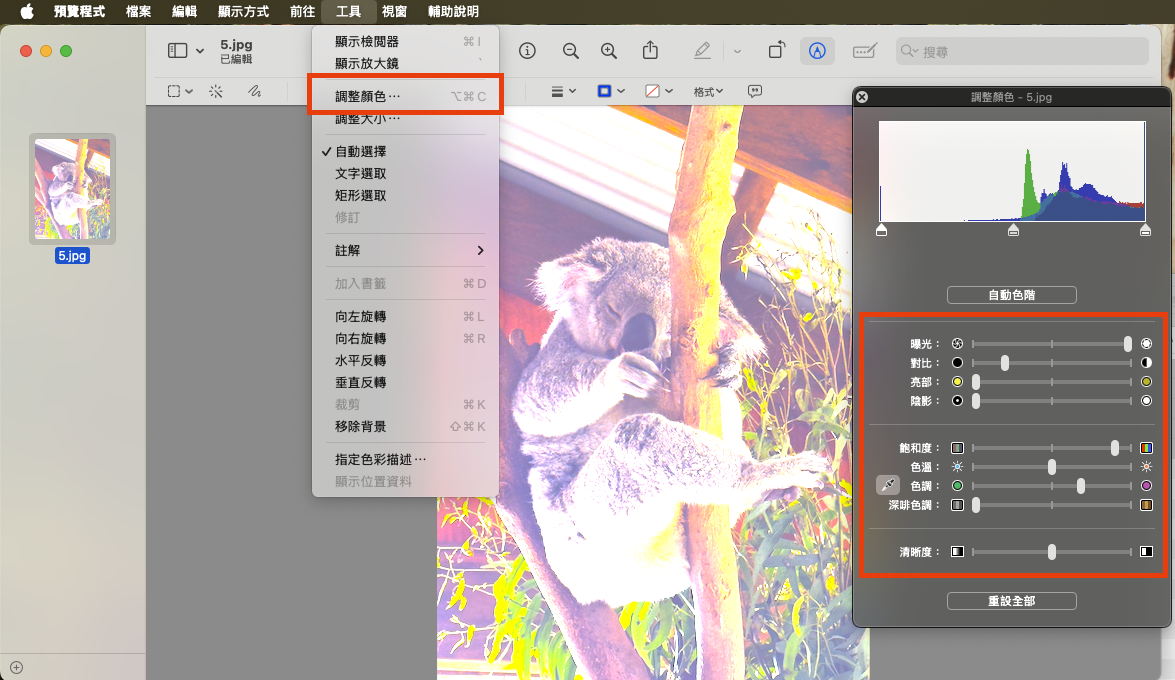Open the 檔案 menu in menu bar
Viewport: 1175px width, 680px height.
[x=139, y=12]
